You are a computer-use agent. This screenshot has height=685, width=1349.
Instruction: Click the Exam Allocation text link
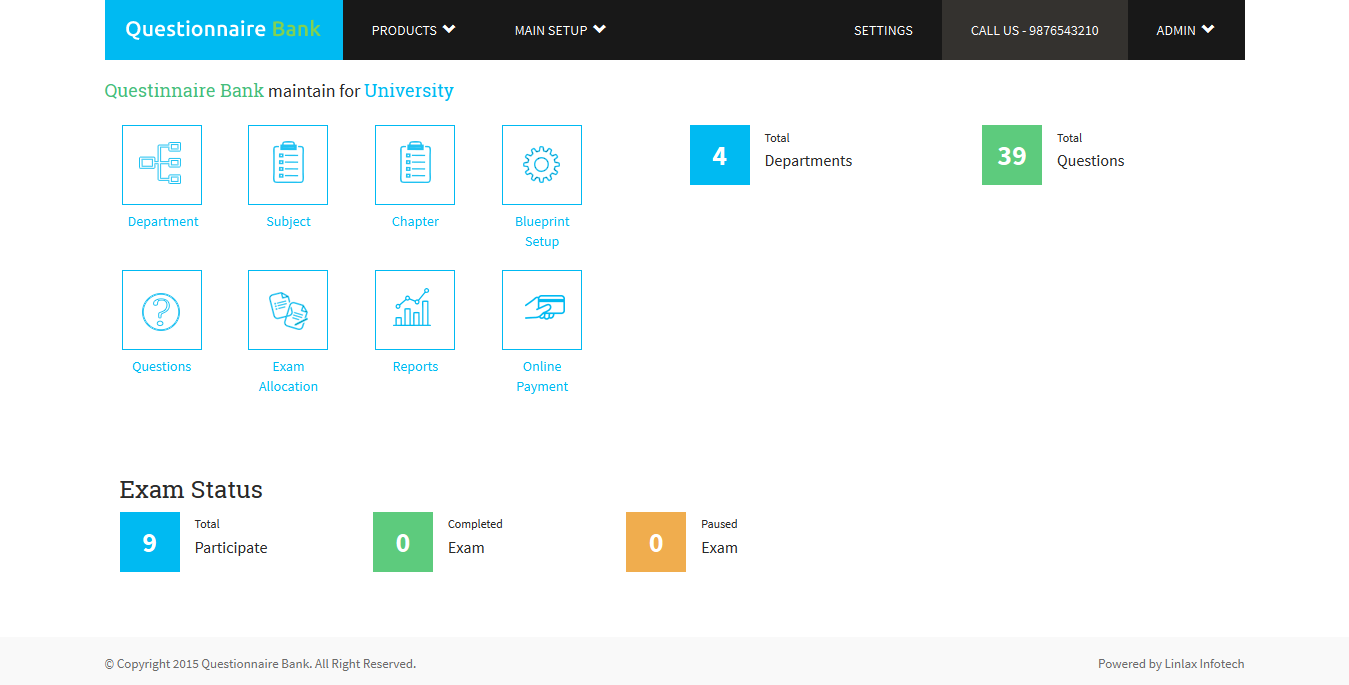pyautogui.click(x=288, y=377)
